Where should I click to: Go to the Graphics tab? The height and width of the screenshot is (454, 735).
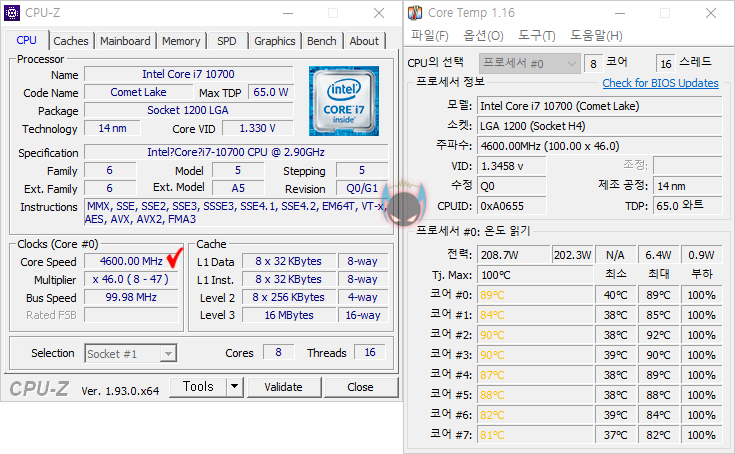coord(275,41)
